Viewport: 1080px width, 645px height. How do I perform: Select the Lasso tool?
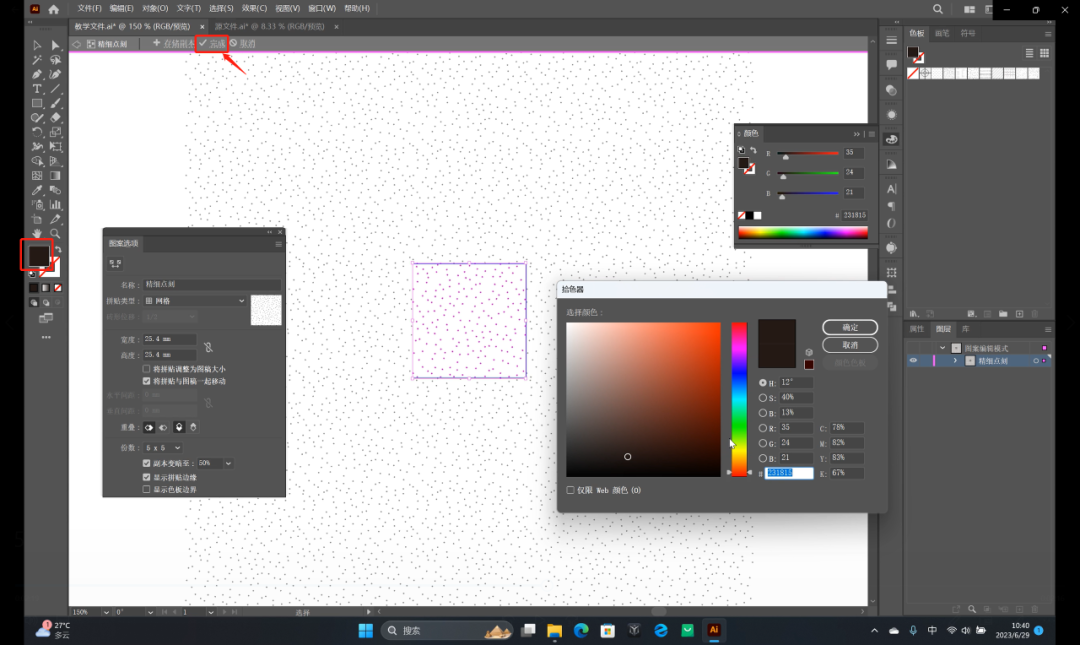point(55,60)
